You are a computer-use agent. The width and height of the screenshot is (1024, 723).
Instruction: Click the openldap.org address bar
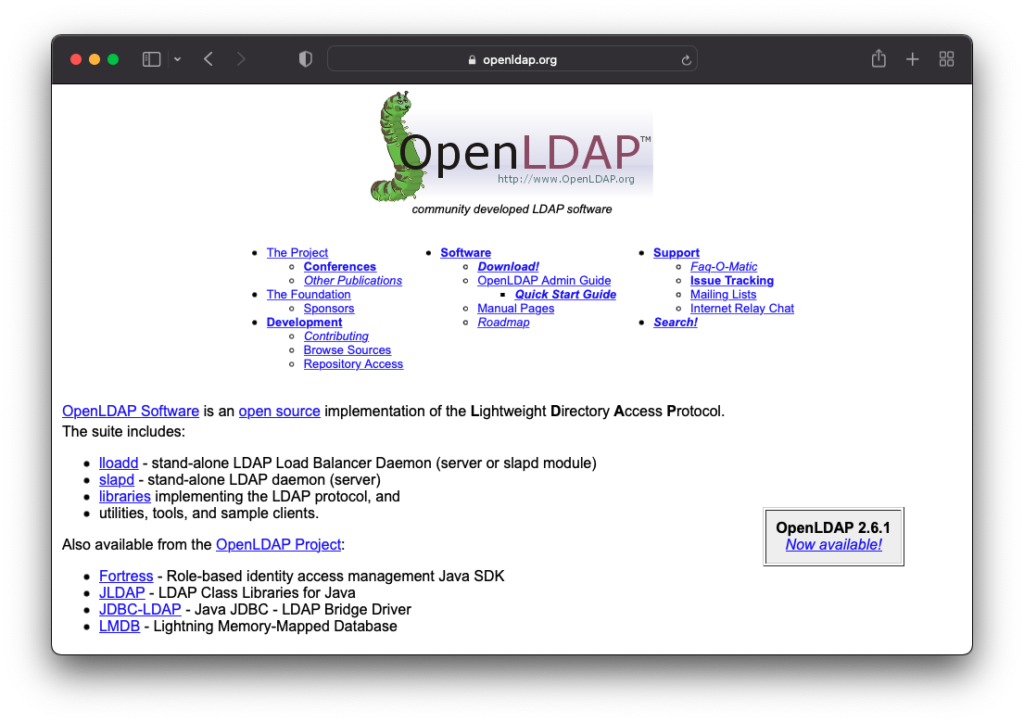(x=512, y=59)
